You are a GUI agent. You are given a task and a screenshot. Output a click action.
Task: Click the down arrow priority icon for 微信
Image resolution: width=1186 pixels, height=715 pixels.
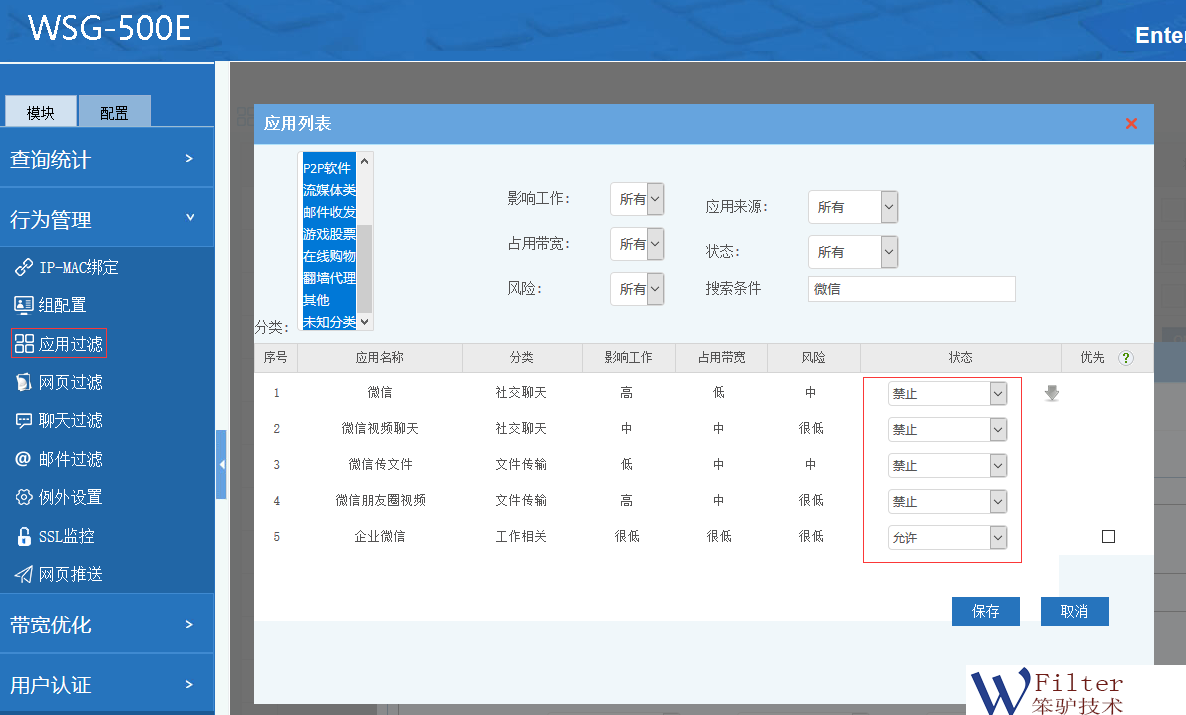(x=1051, y=394)
